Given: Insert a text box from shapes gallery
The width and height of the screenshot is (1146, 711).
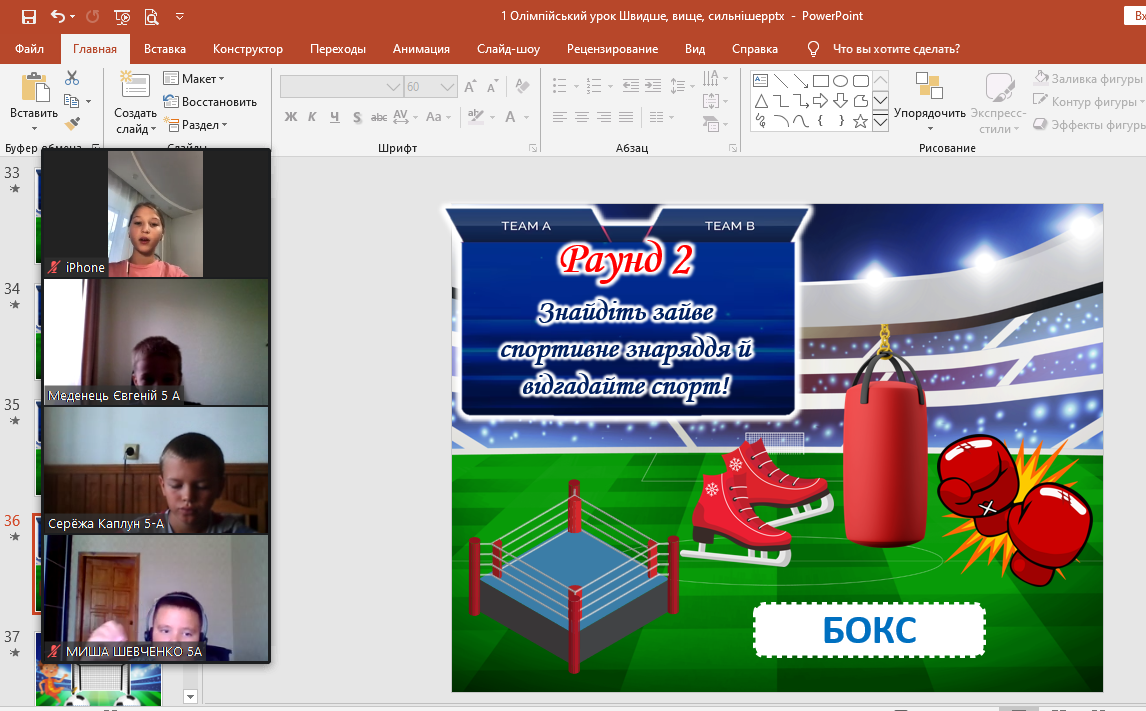Looking at the screenshot, I should 760,81.
